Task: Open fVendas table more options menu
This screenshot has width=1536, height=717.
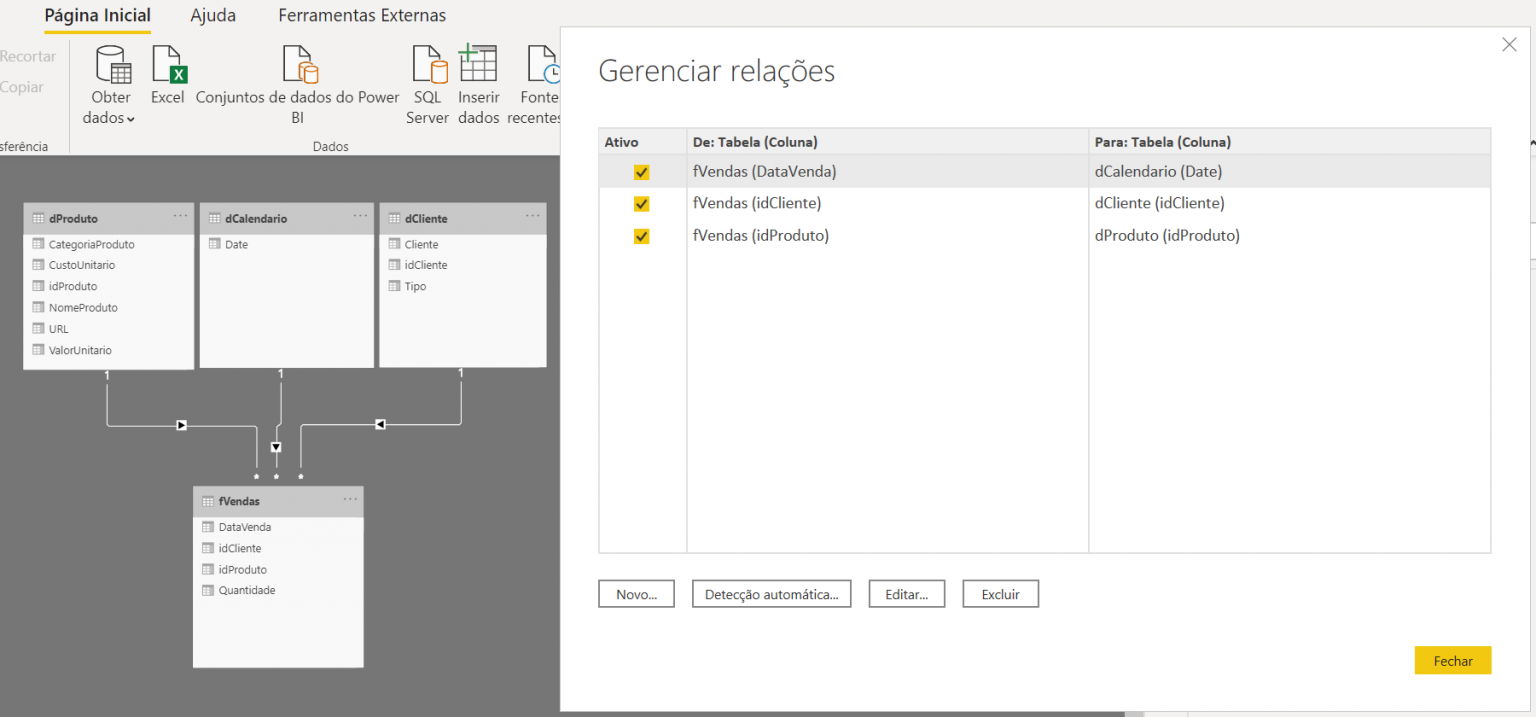Action: point(350,499)
